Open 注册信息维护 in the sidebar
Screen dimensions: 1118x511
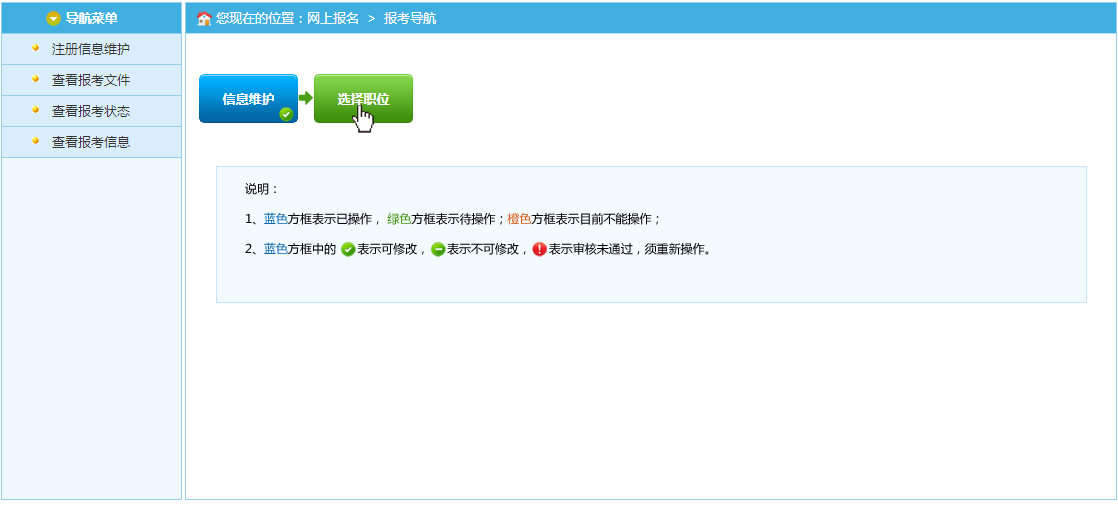91,49
